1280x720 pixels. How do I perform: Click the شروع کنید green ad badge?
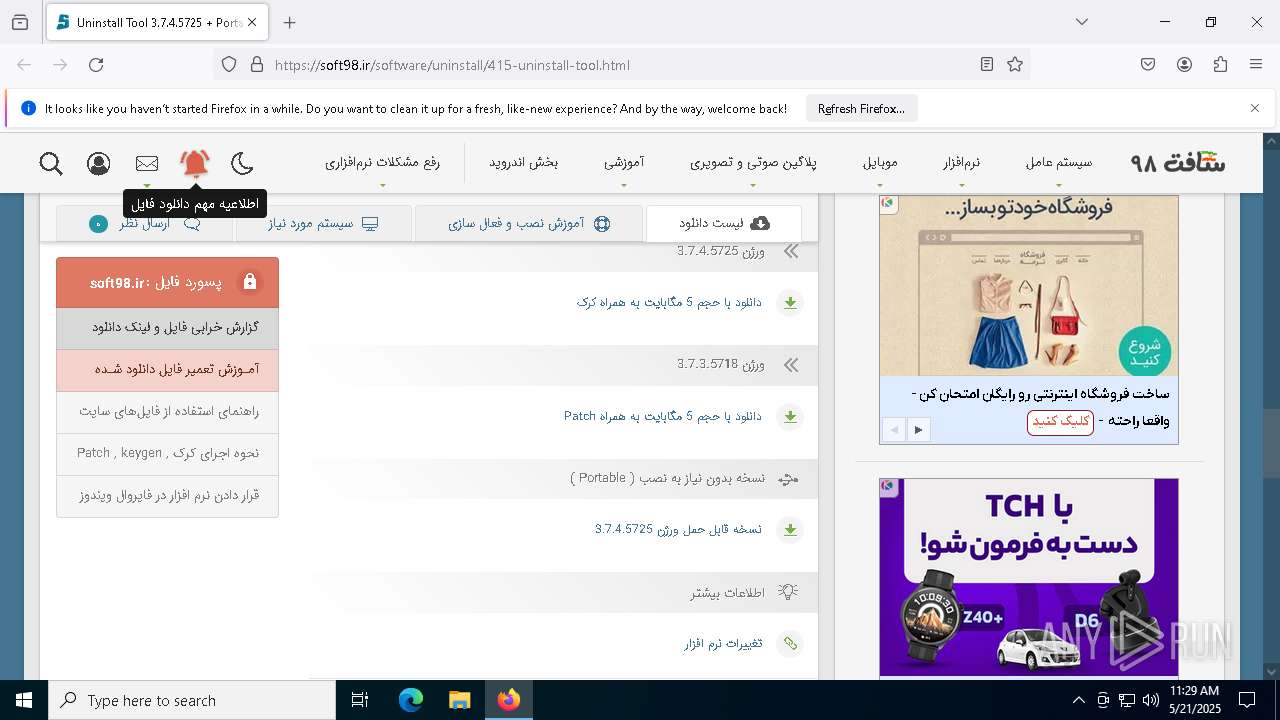pyautogui.click(x=1144, y=351)
